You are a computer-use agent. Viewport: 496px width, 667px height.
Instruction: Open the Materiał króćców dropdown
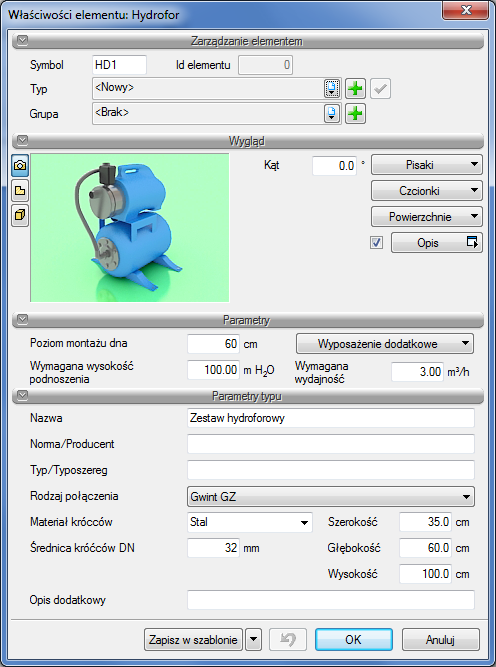250,522
